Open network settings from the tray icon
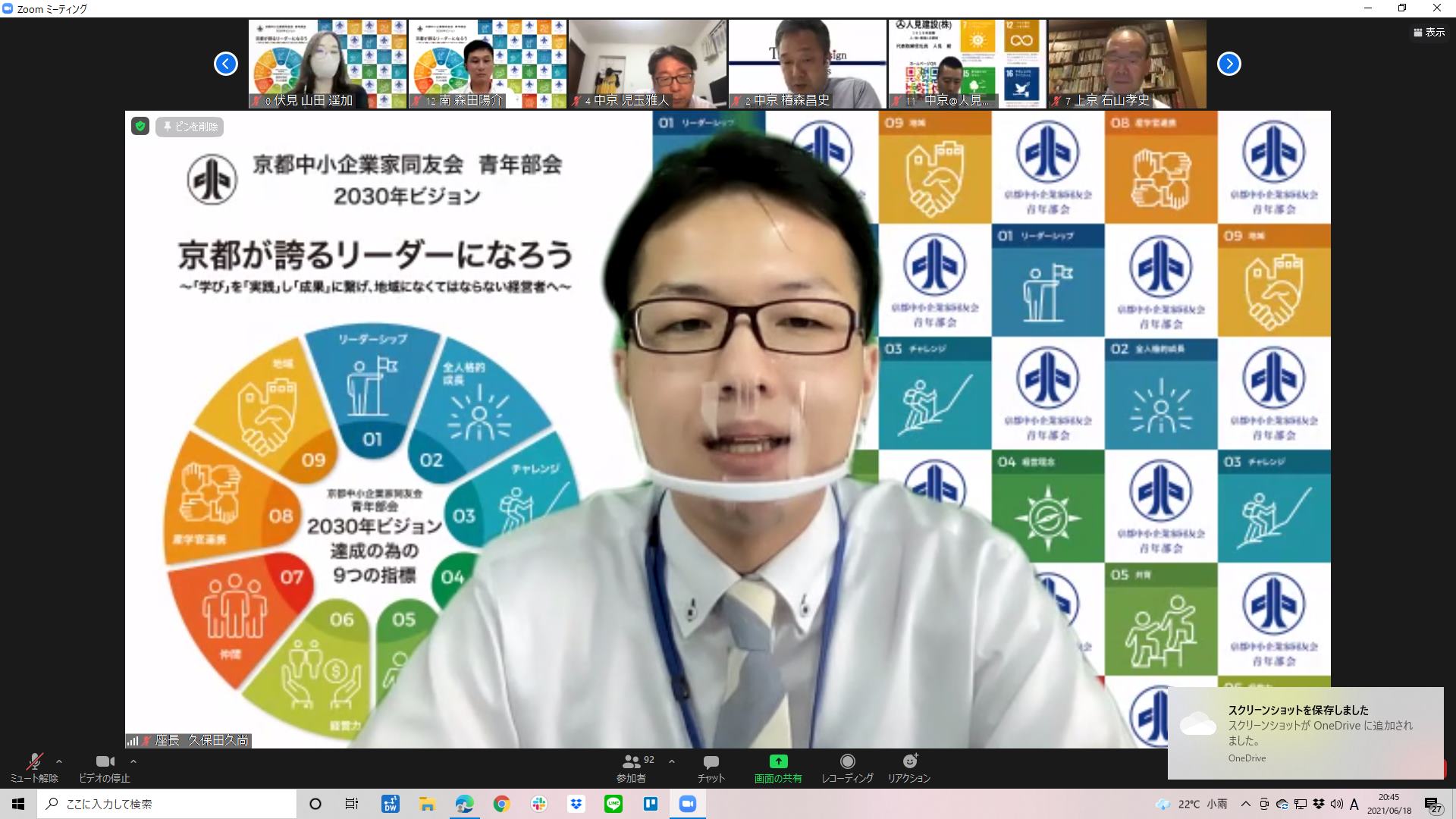 pos(1300,804)
